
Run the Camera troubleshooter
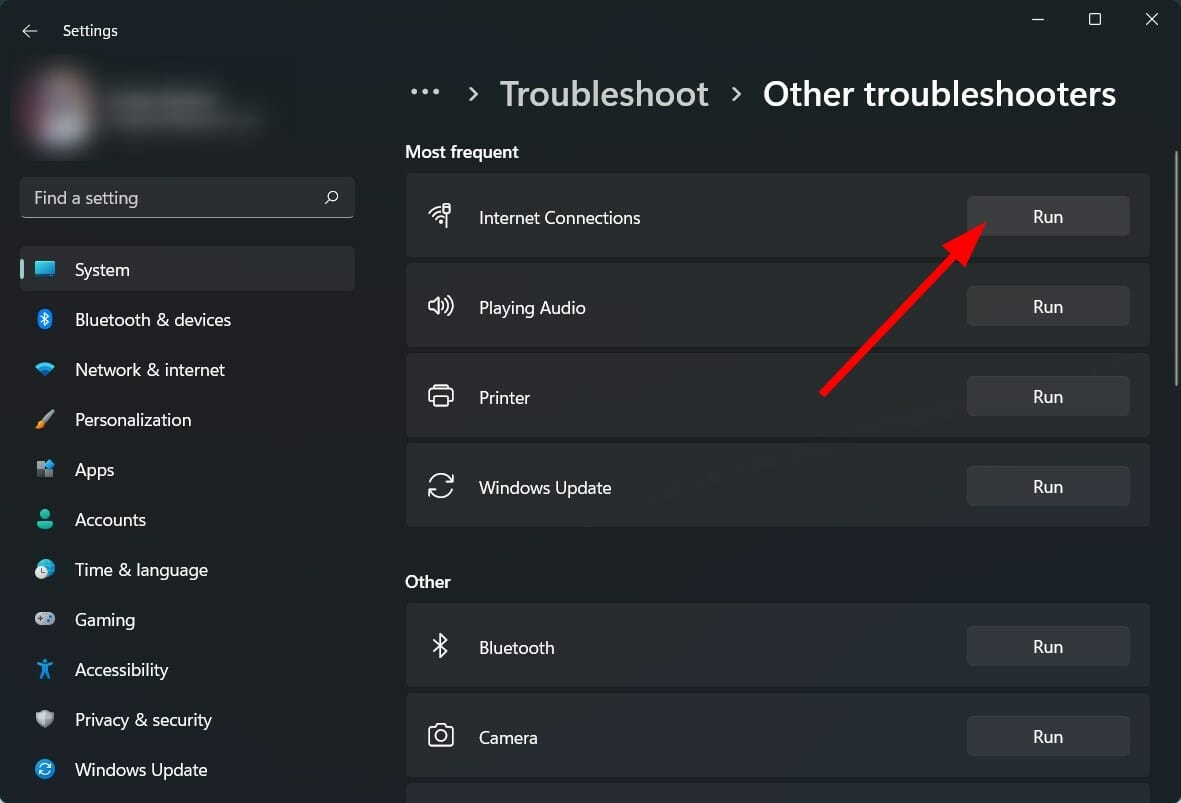1047,735
